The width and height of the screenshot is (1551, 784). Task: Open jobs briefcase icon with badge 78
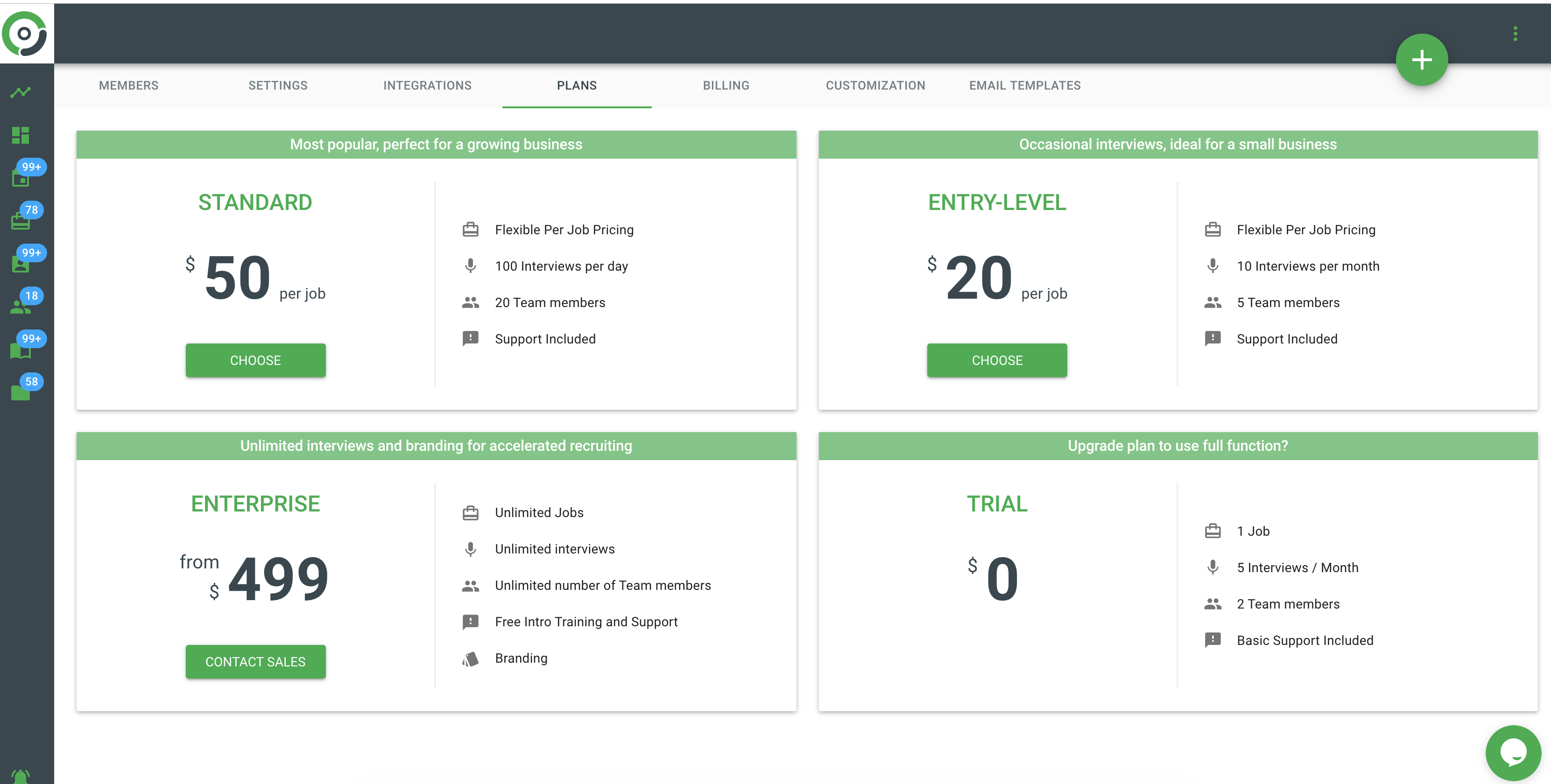tap(21, 221)
